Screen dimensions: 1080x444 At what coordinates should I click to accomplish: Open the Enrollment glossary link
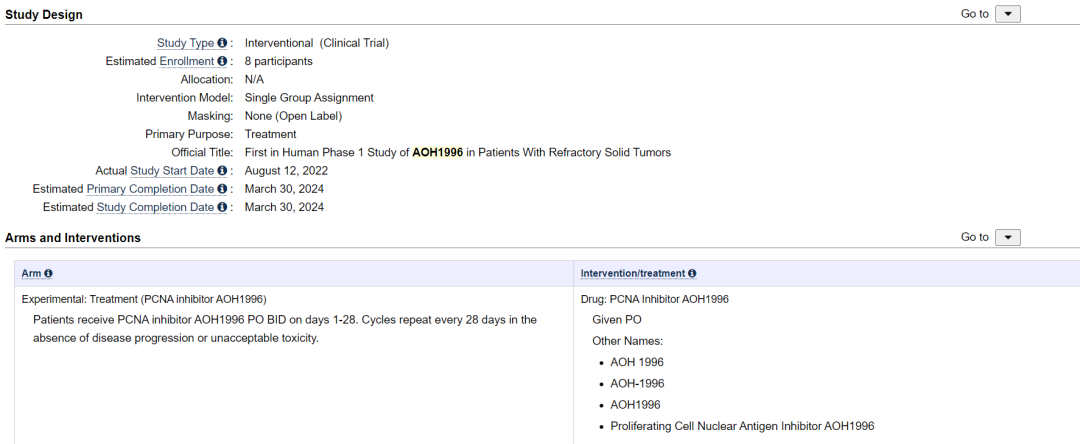(x=186, y=61)
